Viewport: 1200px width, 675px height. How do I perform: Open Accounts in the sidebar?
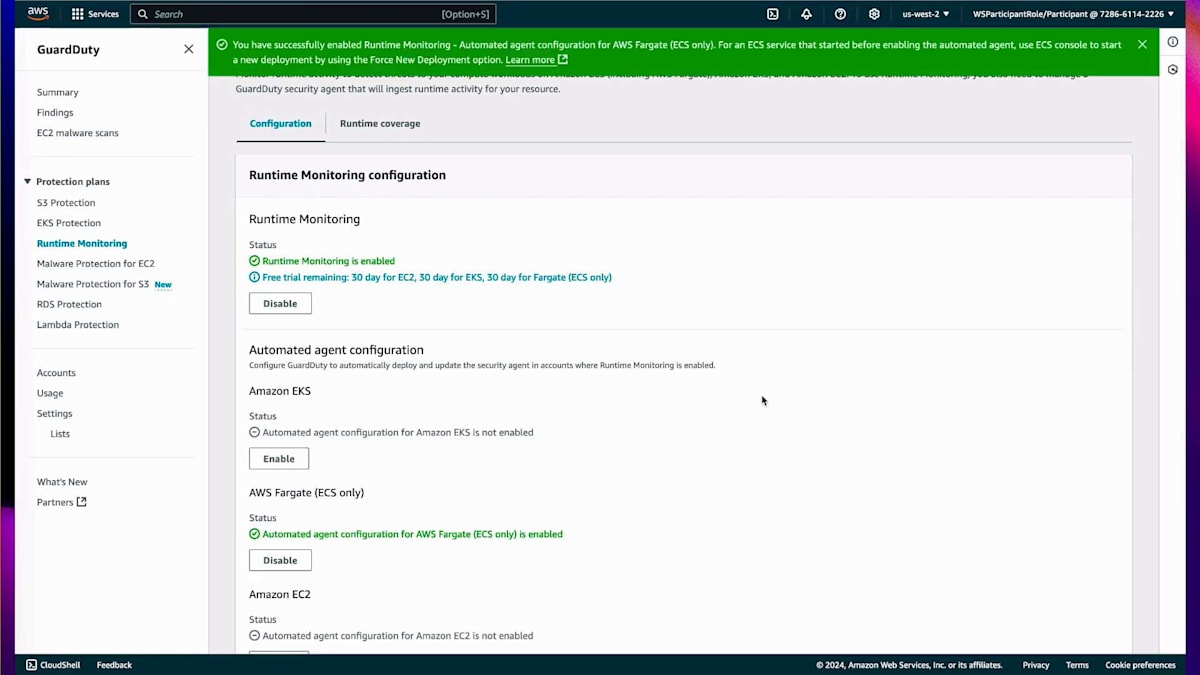coord(56,373)
